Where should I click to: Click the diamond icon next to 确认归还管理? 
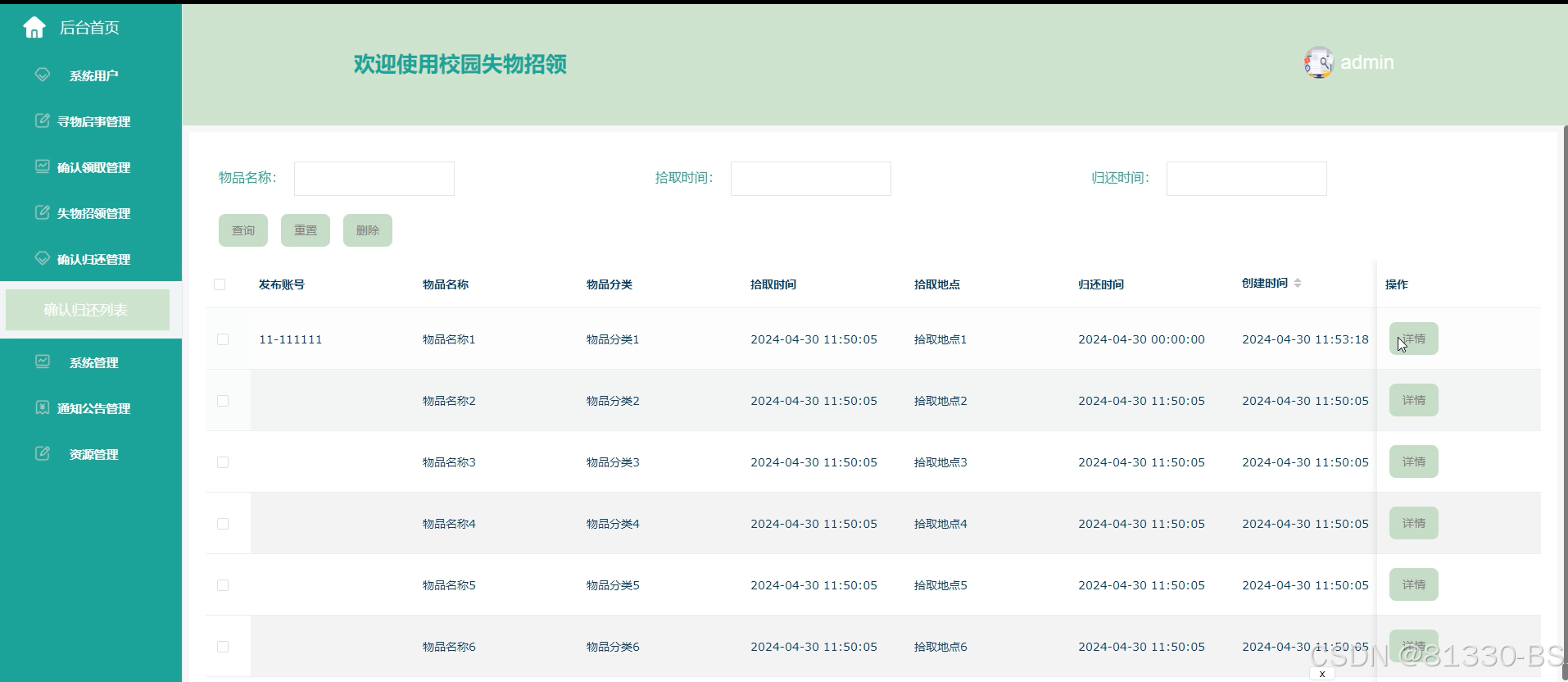coord(43,258)
